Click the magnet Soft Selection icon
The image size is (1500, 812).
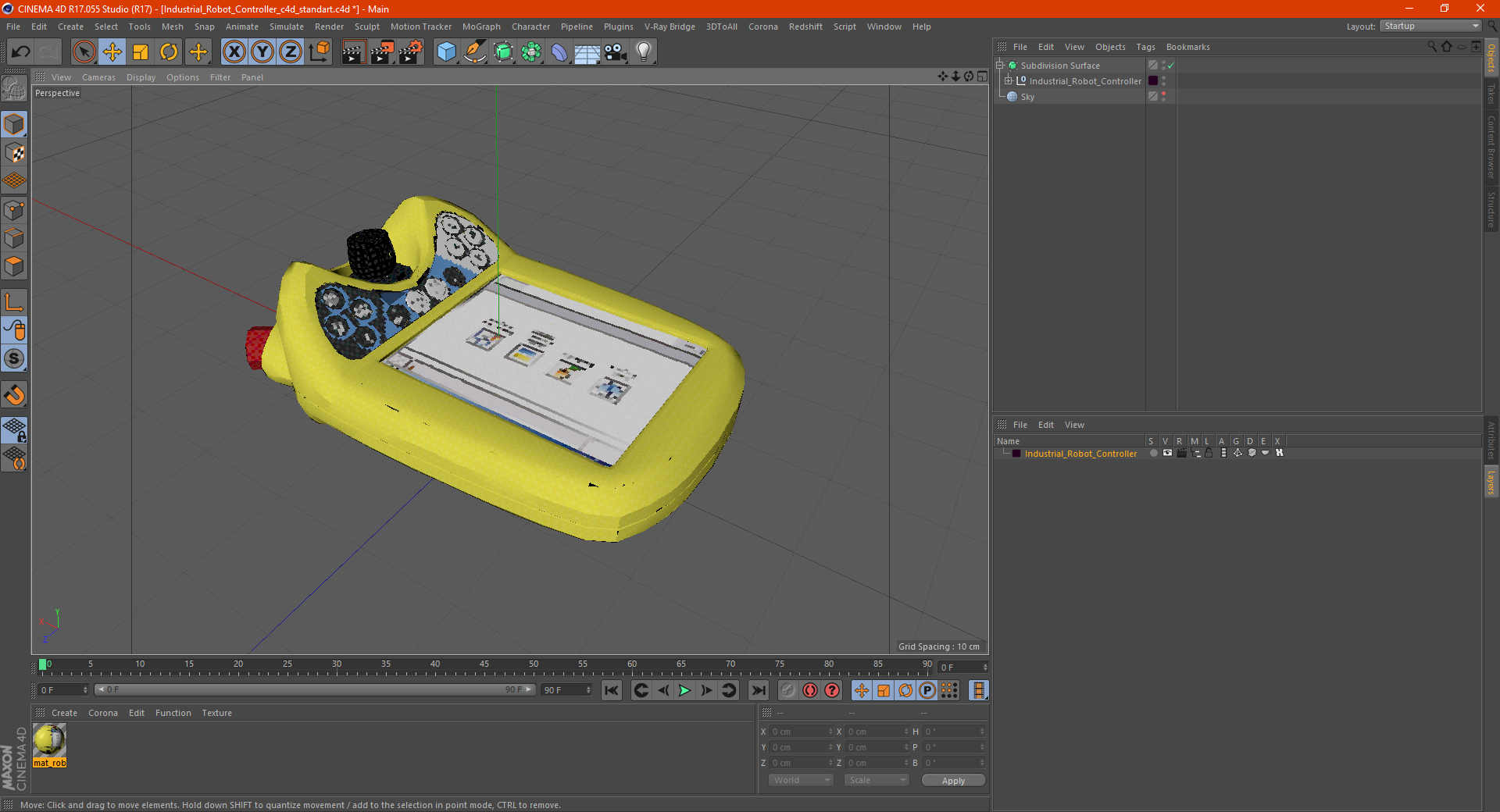[x=14, y=395]
